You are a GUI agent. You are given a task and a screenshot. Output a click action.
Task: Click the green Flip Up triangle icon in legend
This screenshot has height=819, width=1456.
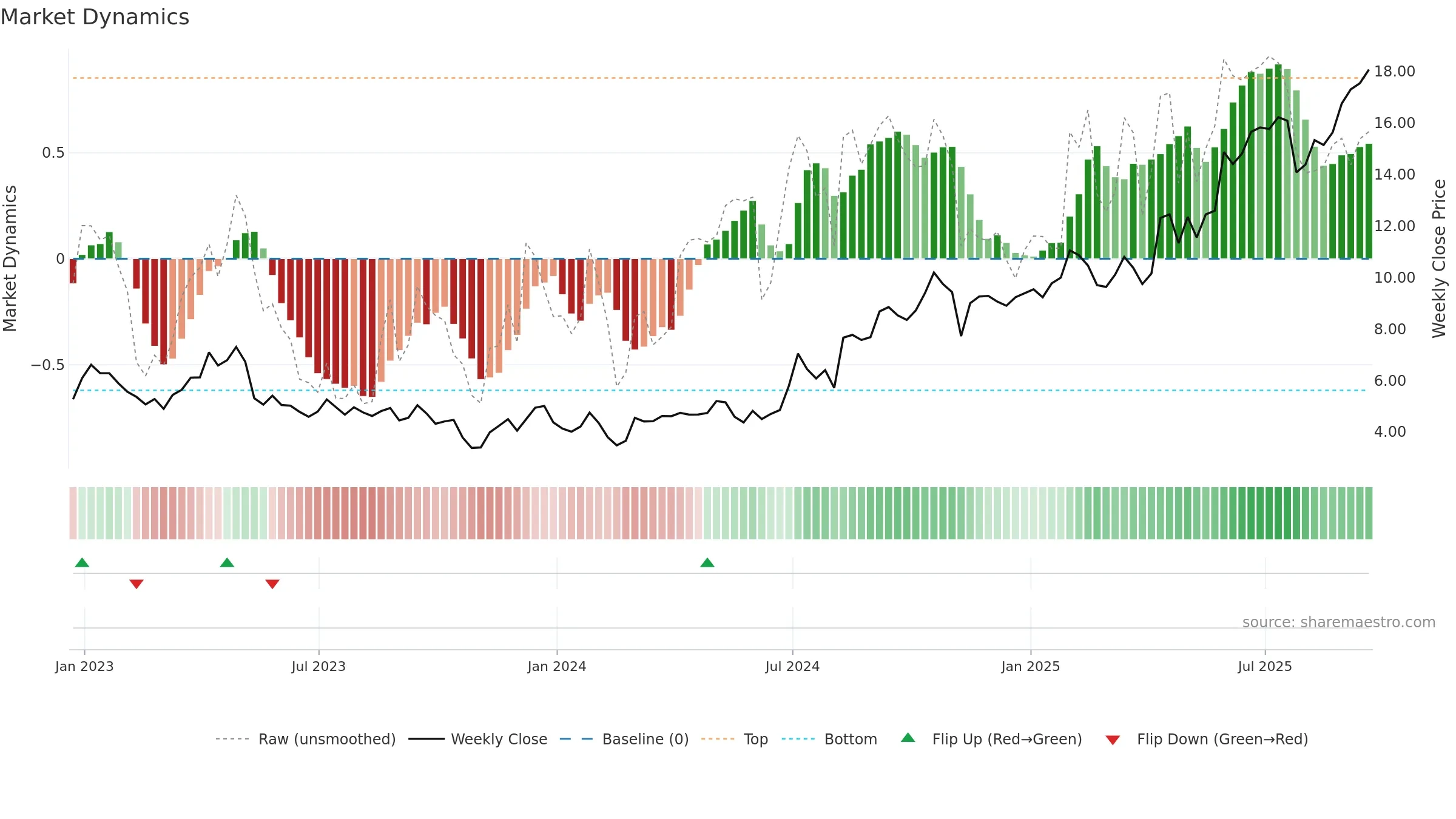click(908, 738)
